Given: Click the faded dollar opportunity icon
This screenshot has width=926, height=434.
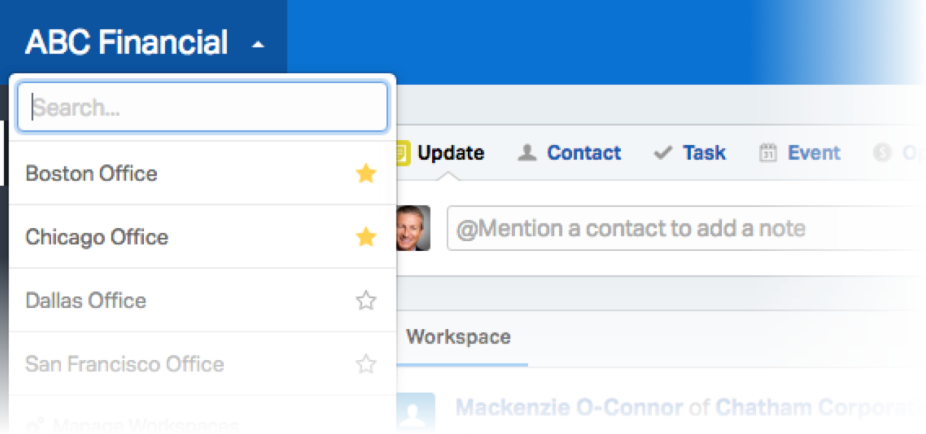Looking at the screenshot, I should [x=882, y=153].
